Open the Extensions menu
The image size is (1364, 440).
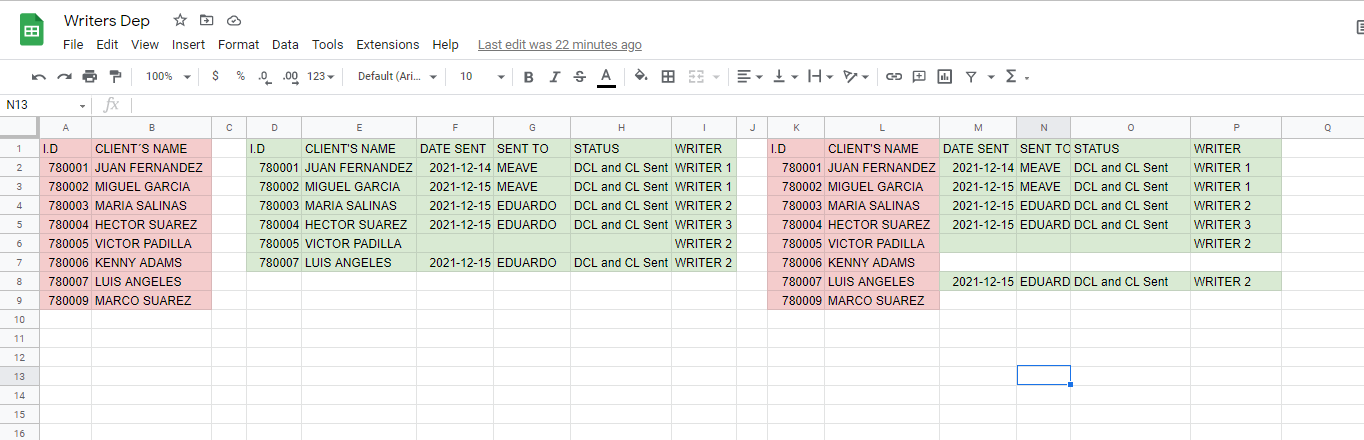388,45
